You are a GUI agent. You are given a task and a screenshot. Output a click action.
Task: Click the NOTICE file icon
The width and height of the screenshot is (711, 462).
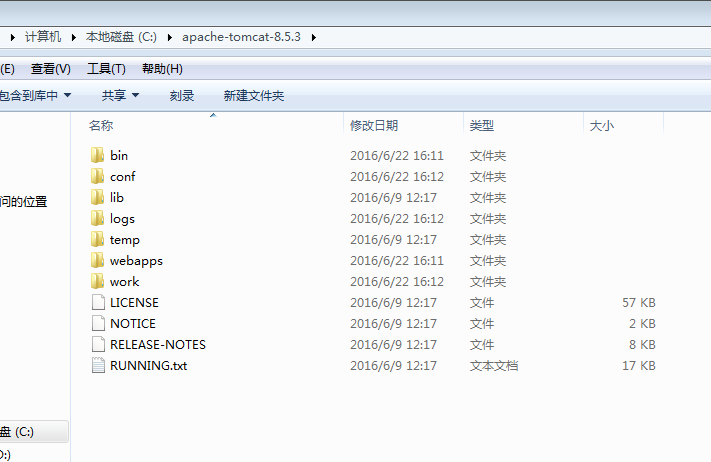(x=98, y=323)
